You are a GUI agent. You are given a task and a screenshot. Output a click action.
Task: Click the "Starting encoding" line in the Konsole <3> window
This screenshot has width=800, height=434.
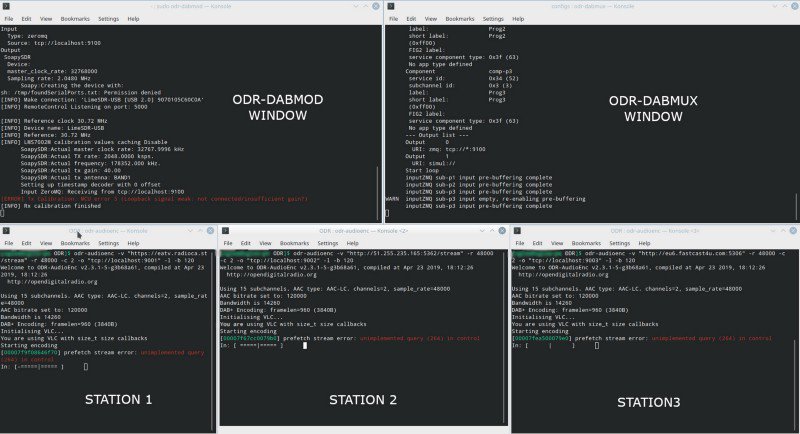click(540, 331)
